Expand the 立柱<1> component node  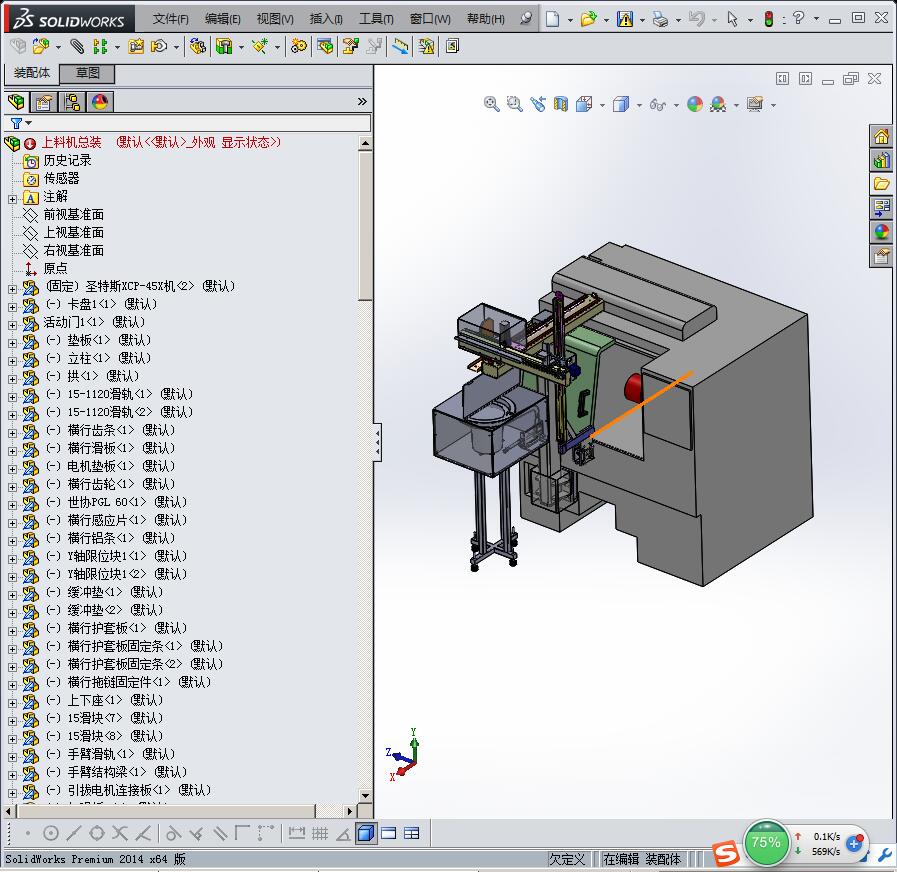[x=13, y=361]
